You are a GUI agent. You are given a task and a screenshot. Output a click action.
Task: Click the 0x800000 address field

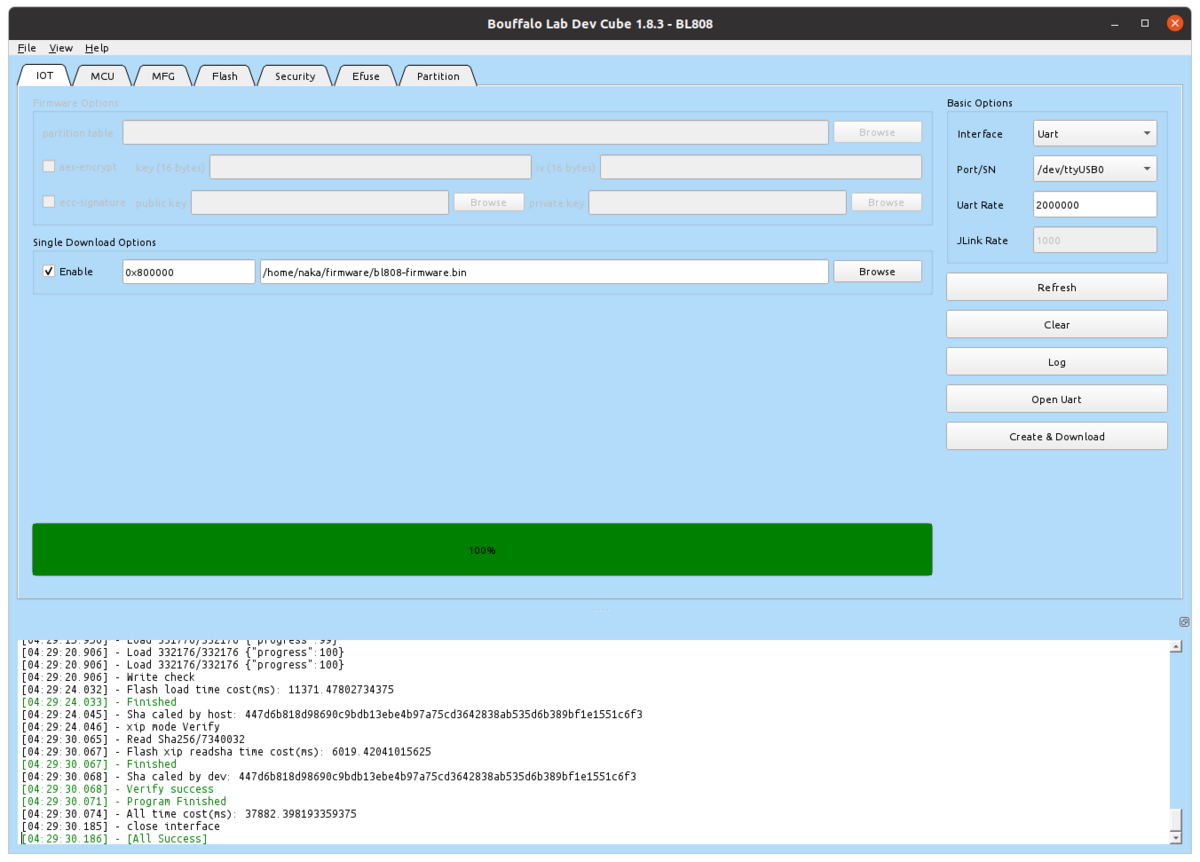point(189,272)
